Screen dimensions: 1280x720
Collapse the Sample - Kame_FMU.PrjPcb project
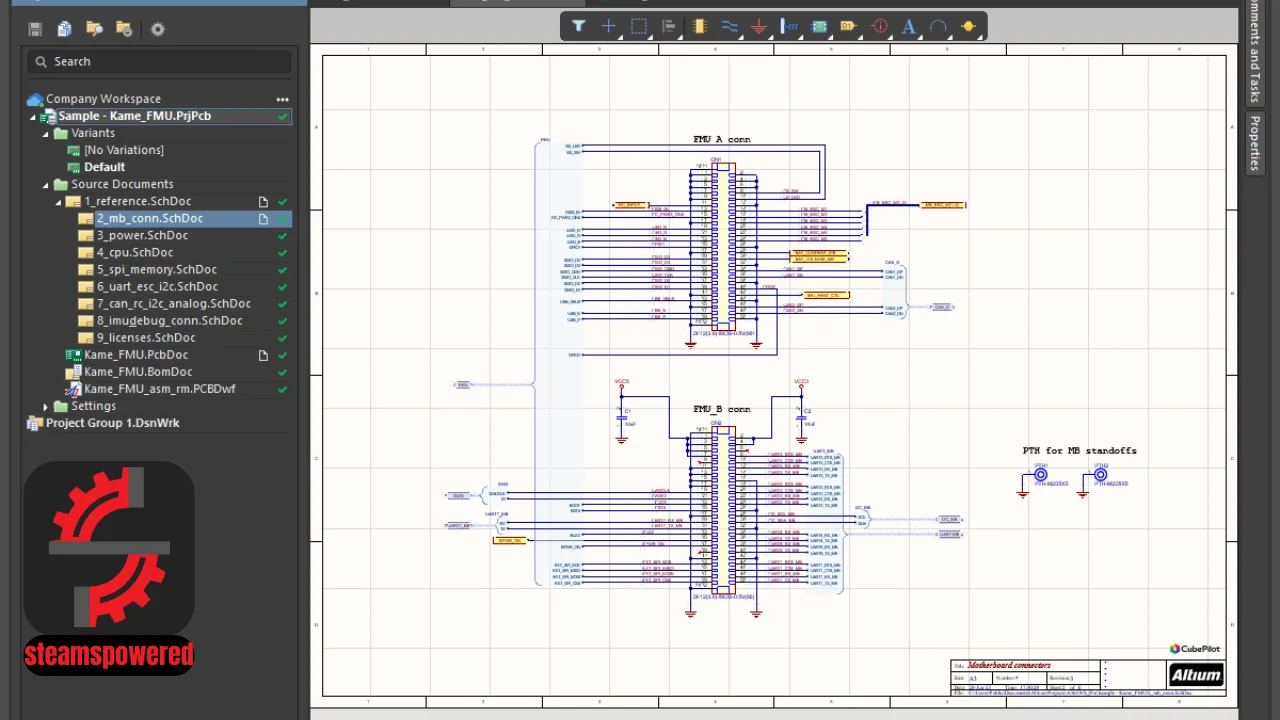32,117
